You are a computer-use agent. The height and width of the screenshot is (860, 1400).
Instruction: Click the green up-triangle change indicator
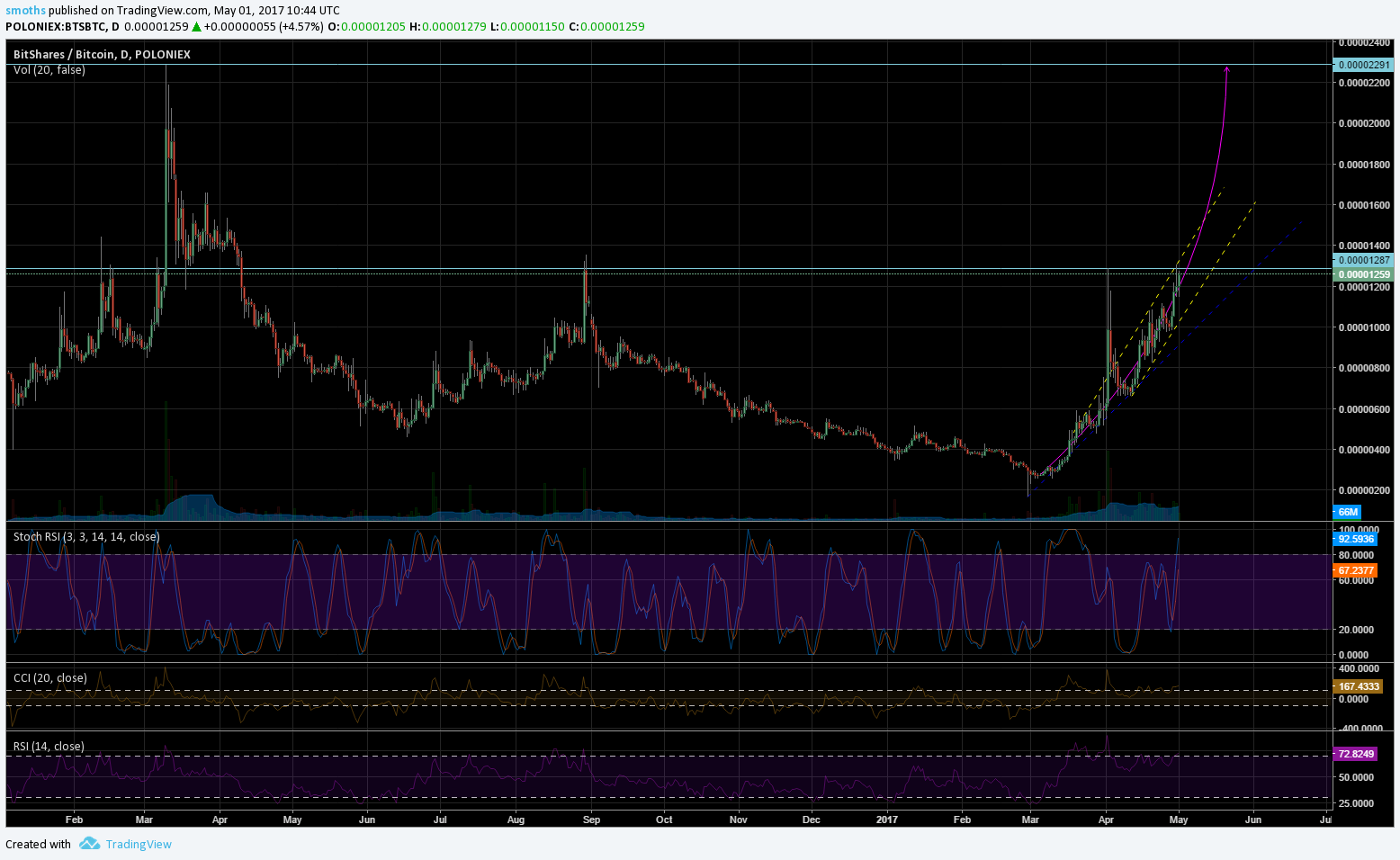coord(196,27)
